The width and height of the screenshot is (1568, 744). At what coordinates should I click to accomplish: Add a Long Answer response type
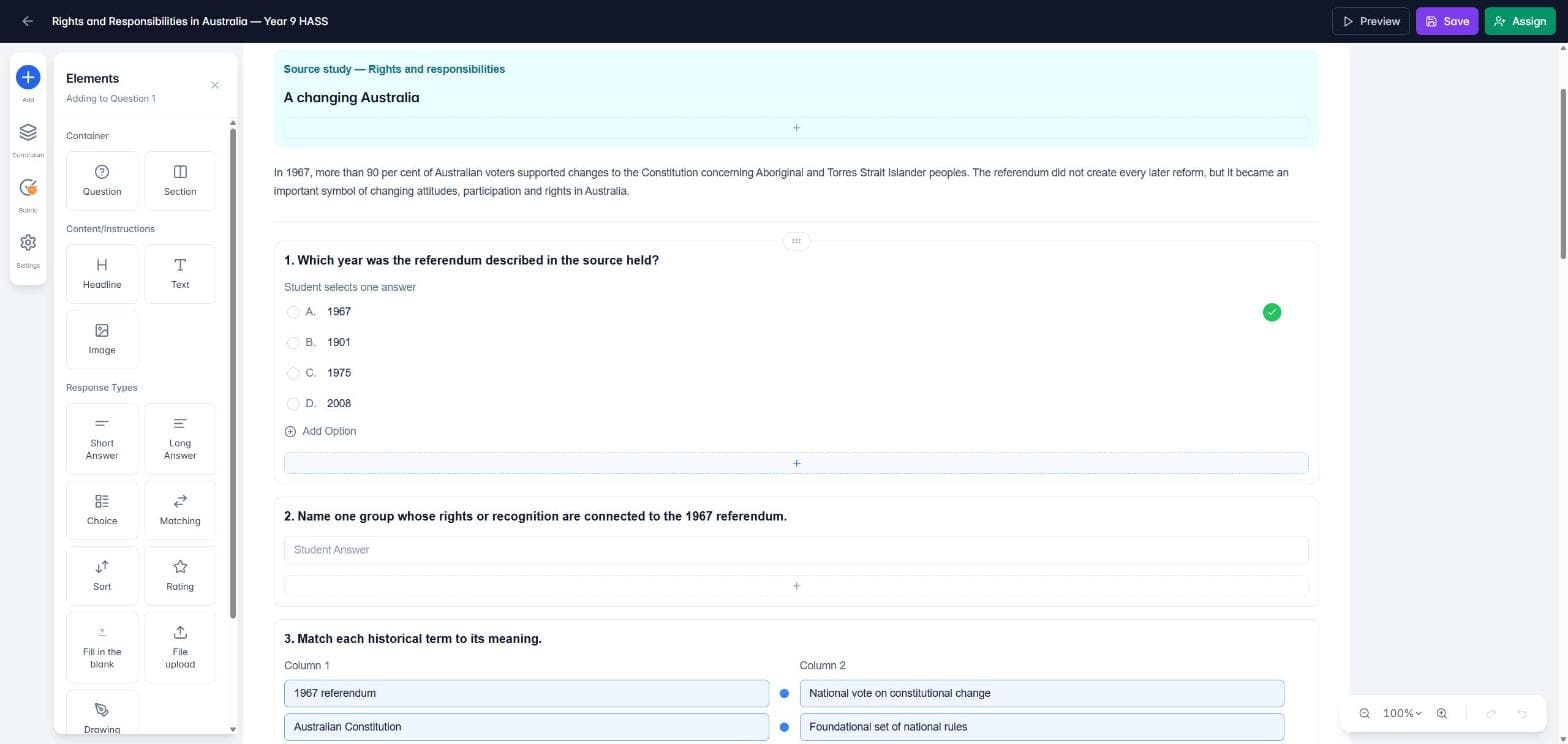pyautogui.click(x=180, y=438)
